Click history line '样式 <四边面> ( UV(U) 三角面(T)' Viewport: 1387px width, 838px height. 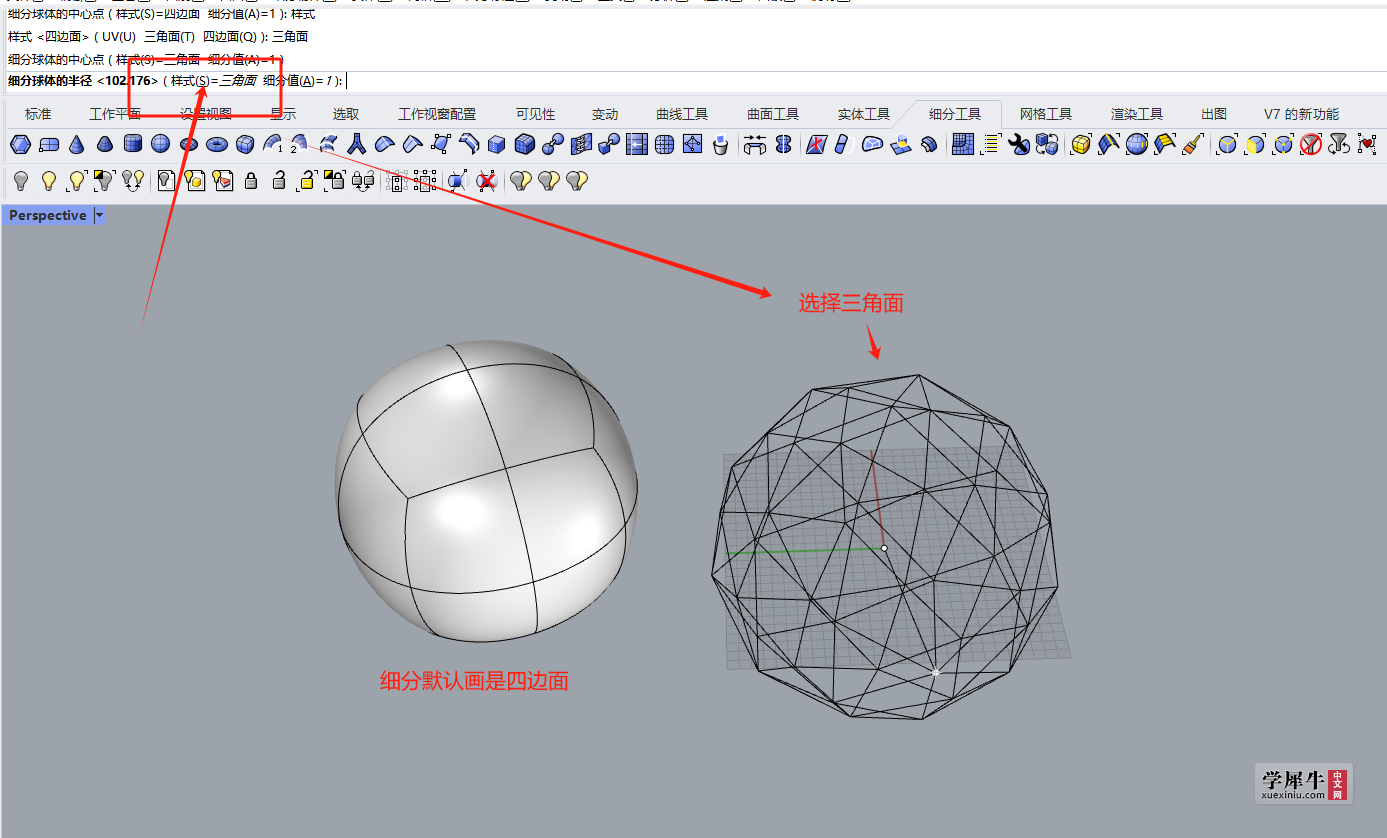pos(102,36)
